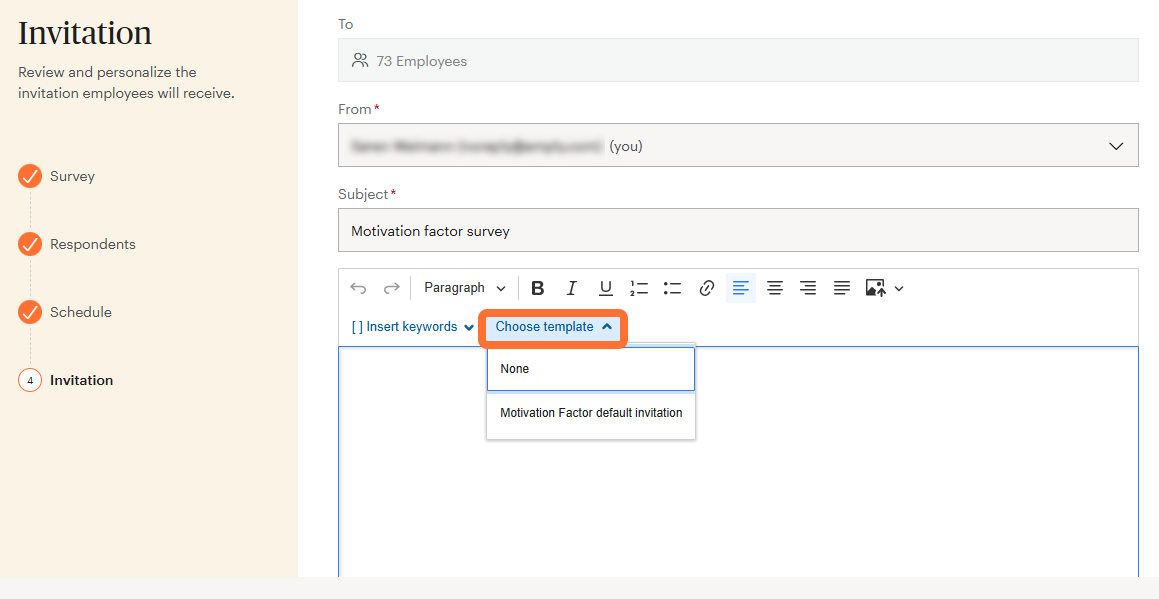Go to the Schedule step
Image resolution: width=1159 pixels, height=599 pixels.
81,313
